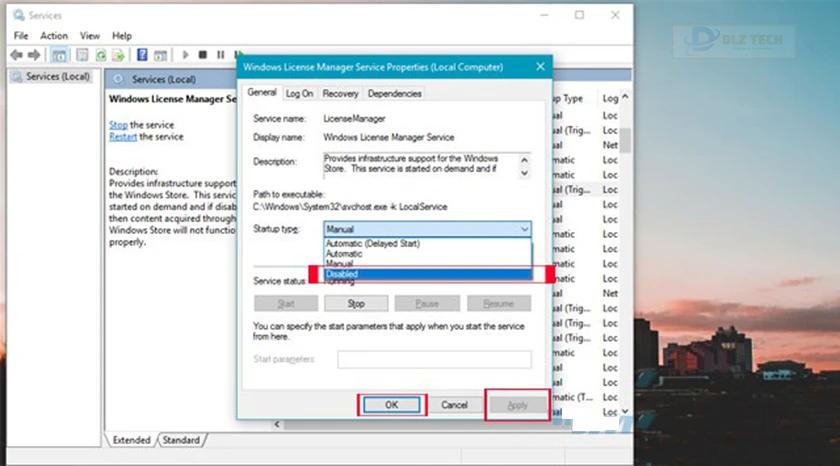The width and height of the screenshot is (840, 466).
Task: Choose the Disabled startup option
Action: coord(428,274)
